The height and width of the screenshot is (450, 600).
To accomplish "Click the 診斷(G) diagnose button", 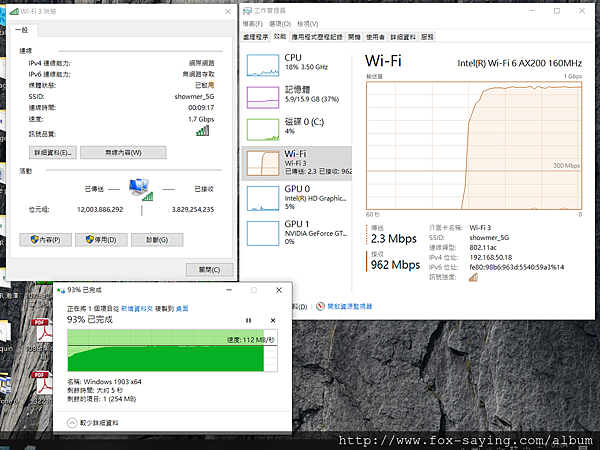I will pos(157,240).
